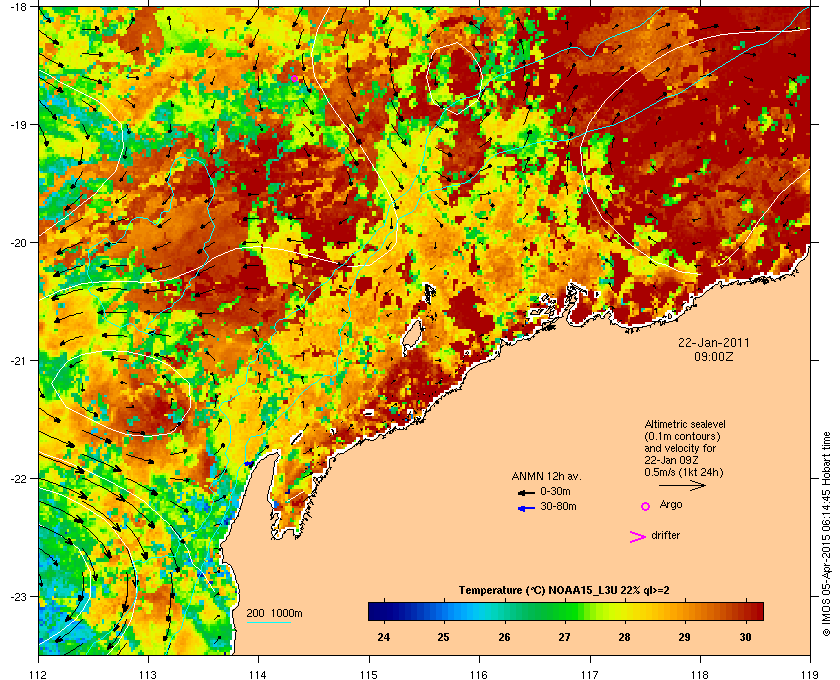Click the IMOS copyright timestamp text
The width and height of the screenshot is (840, 680).
(x=827, y=534)
